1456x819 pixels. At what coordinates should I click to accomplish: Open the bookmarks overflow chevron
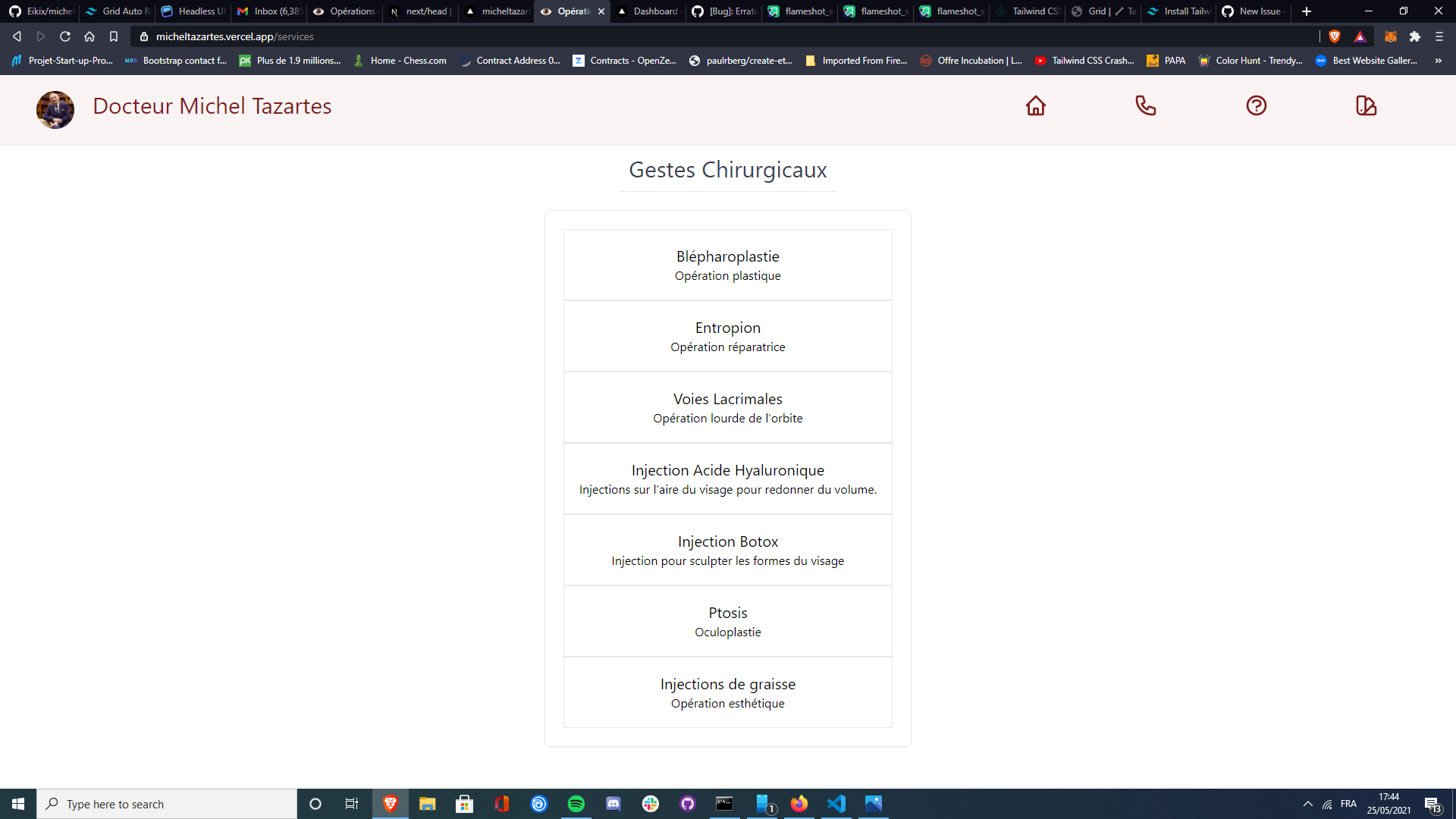click(1438, 61)
